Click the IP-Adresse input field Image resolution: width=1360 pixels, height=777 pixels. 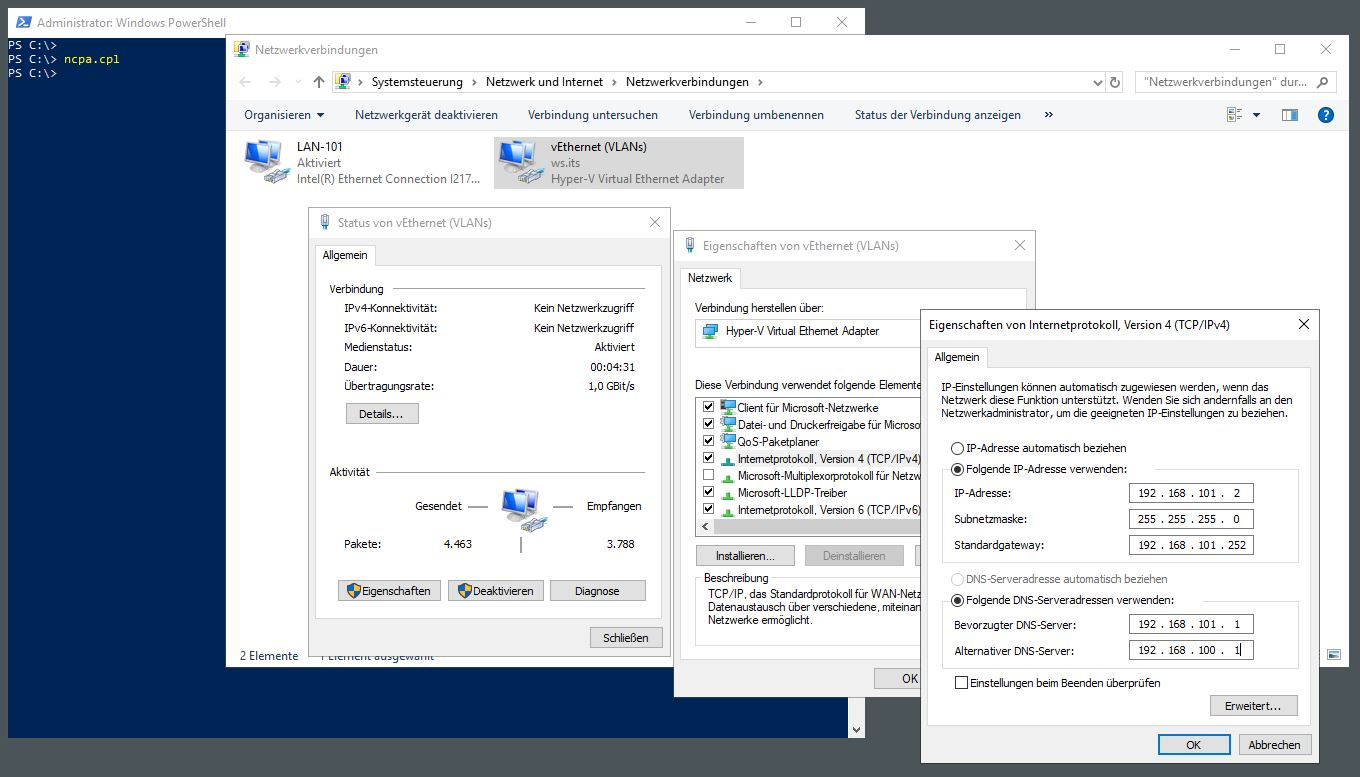[1191, 493]
